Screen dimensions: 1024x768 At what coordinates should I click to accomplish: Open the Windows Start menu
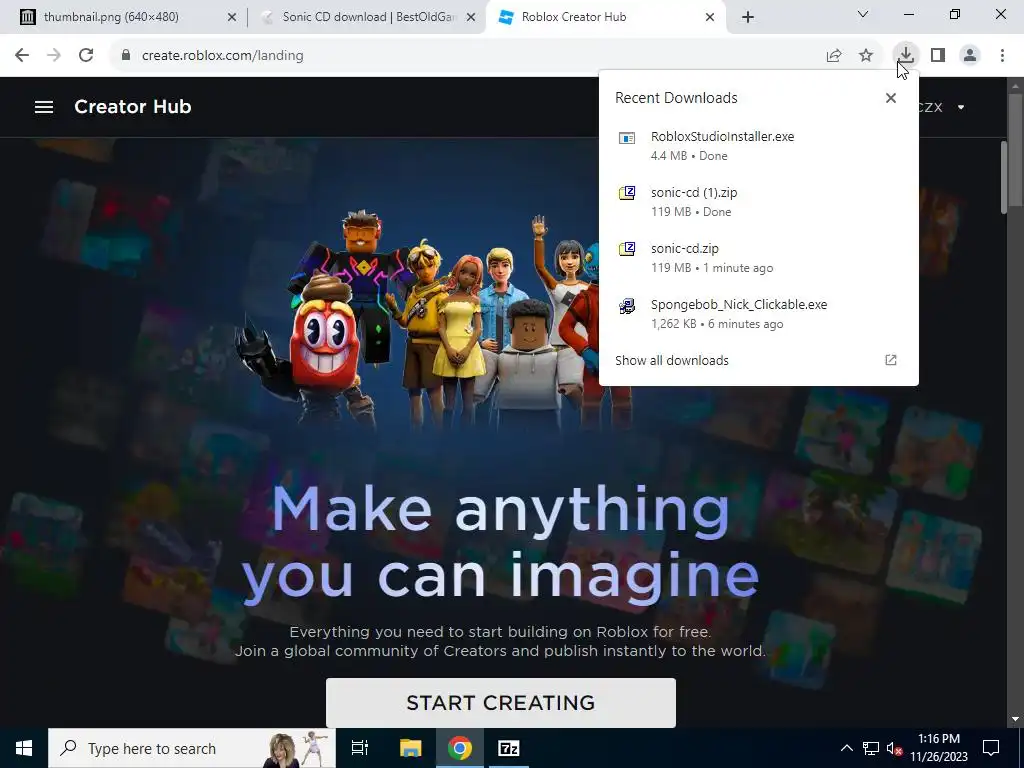[x=24, y=748]
